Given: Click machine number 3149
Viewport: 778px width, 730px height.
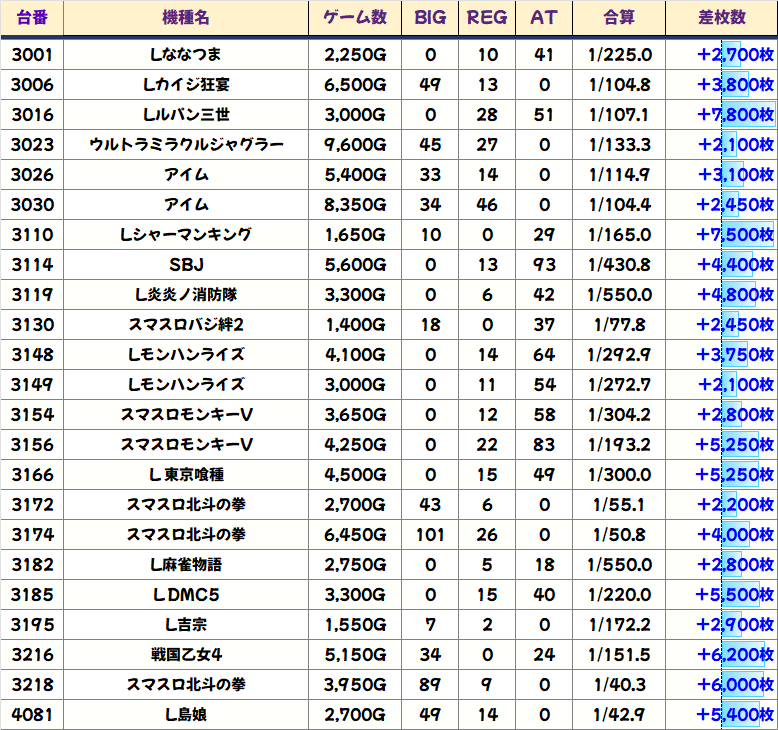Looking at the screenshot, I should [32, 385].
